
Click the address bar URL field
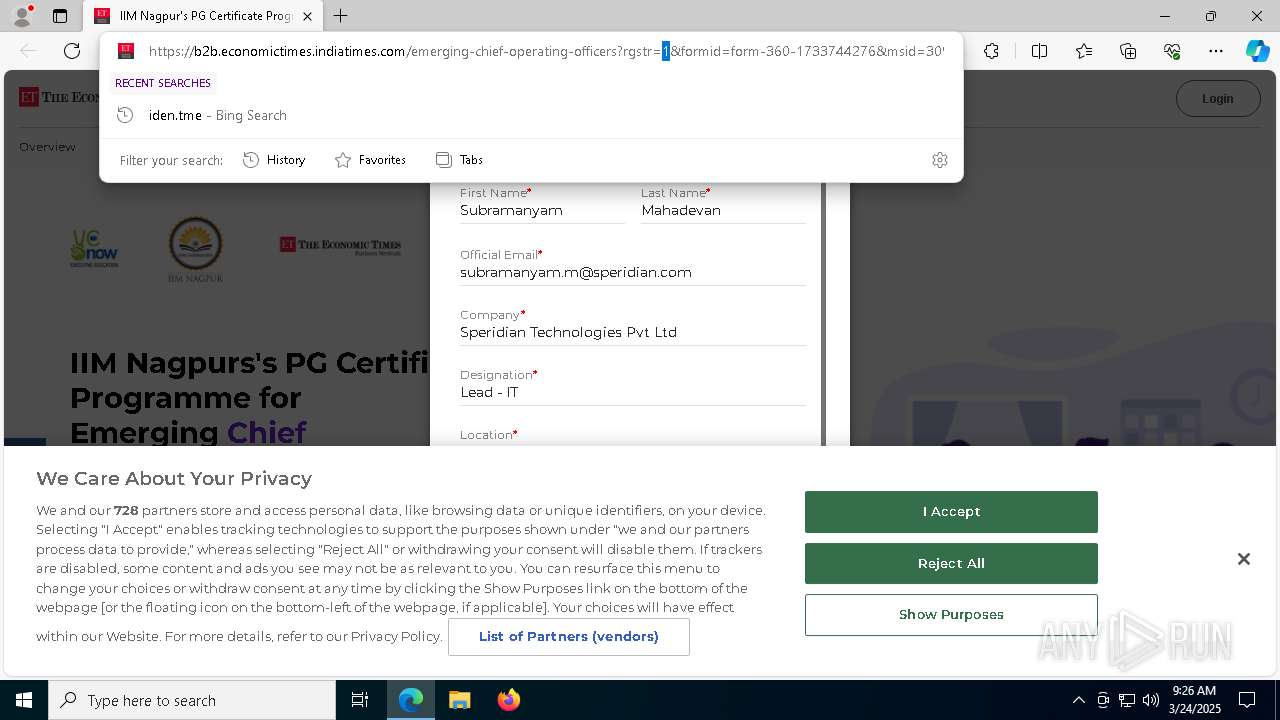tap(545, 51)
